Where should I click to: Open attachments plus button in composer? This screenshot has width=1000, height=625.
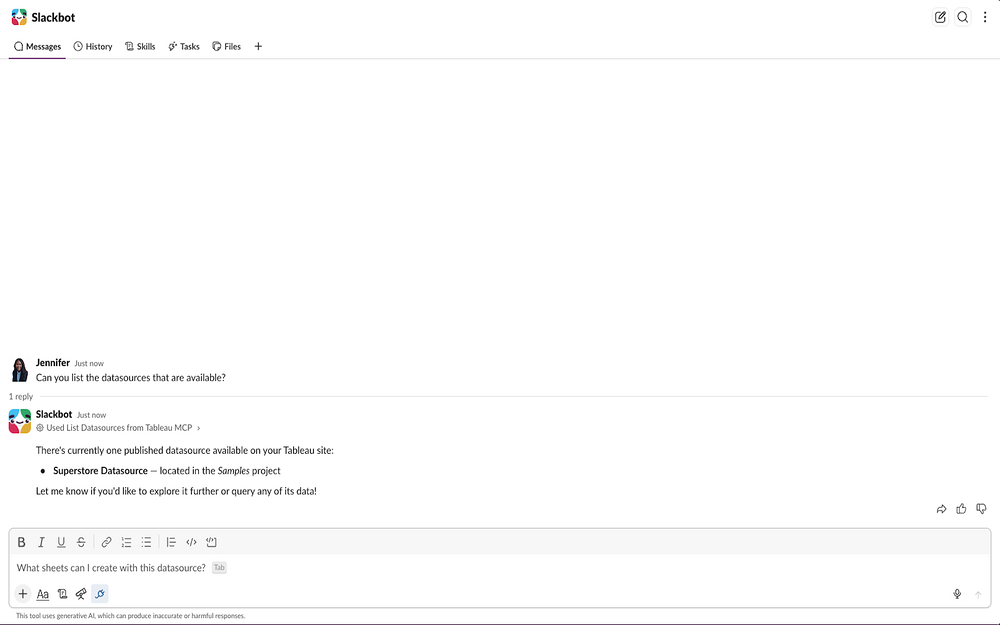[x=23, y=594]
